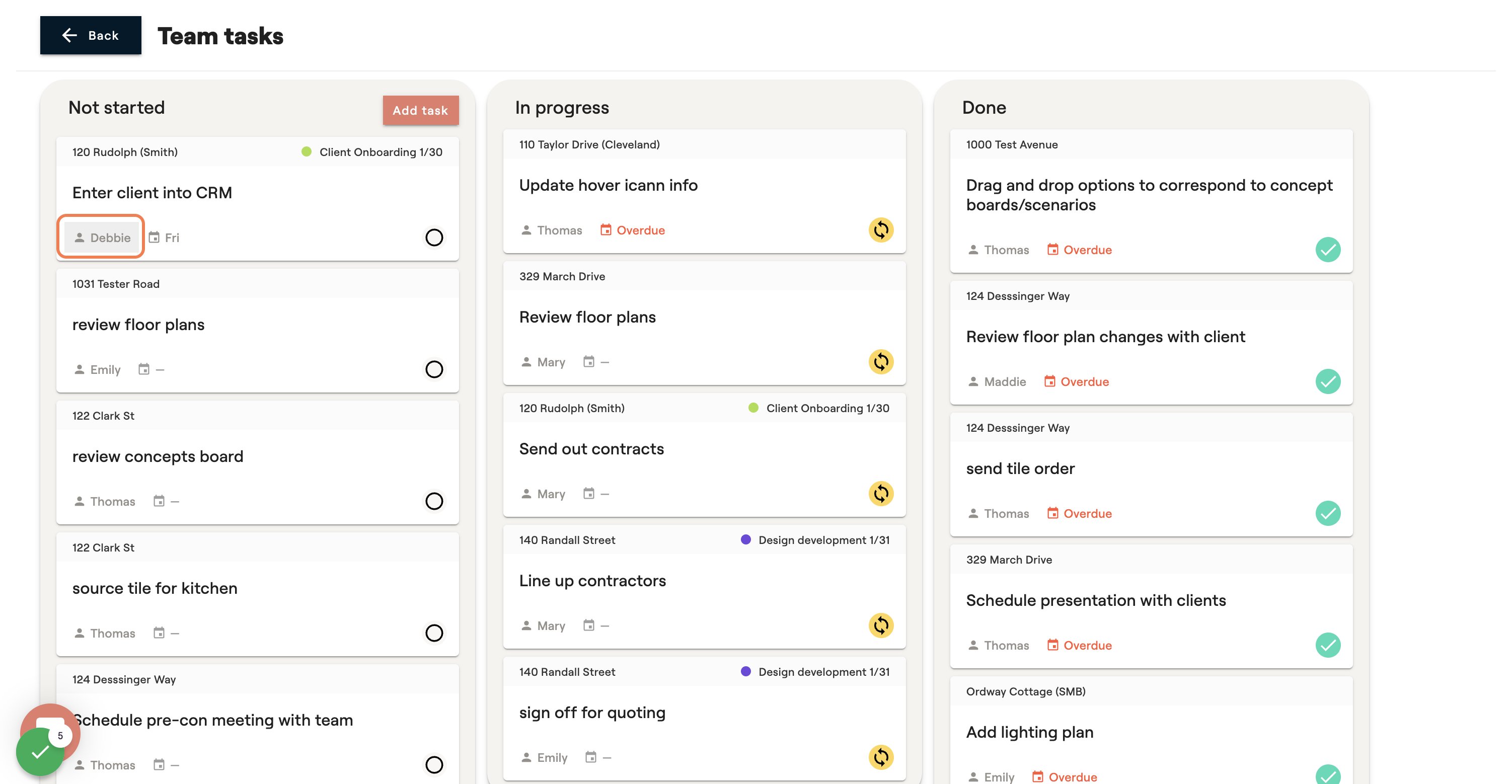This screenshot has height=784, width=1512.
Task: Click in-progress icon on Send out contracts
Action: point(881,494)
